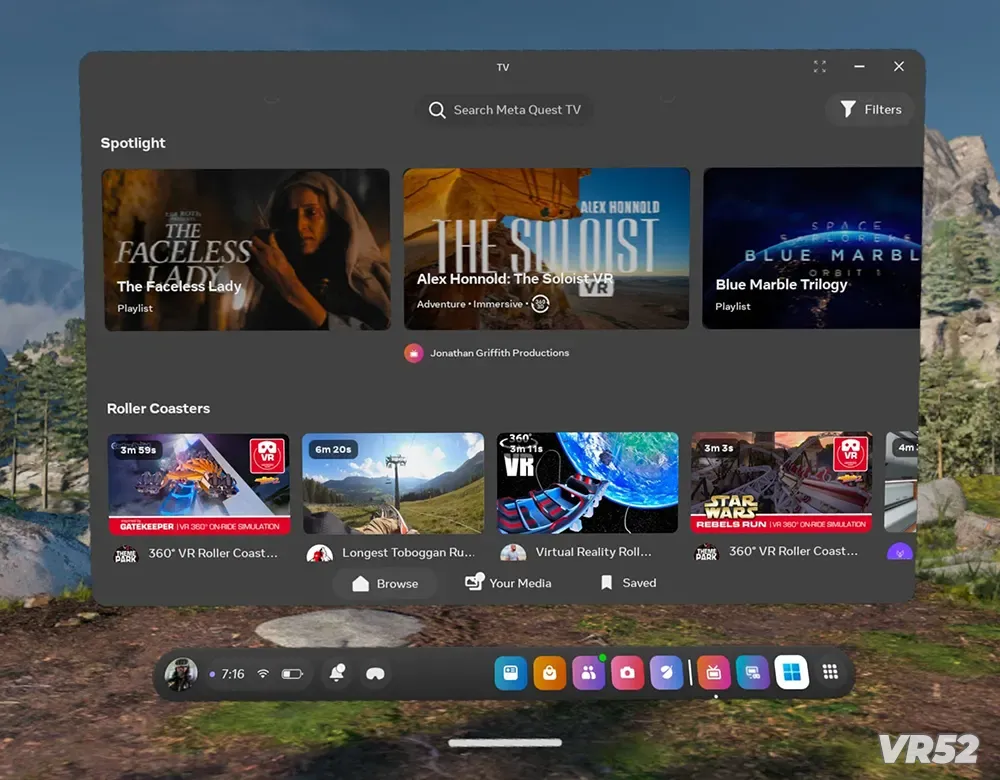Open channel avatar for Longest Toboggan Run
Image resolution: width=1000 pixels, height=780 pixels.
coord(320,553)
